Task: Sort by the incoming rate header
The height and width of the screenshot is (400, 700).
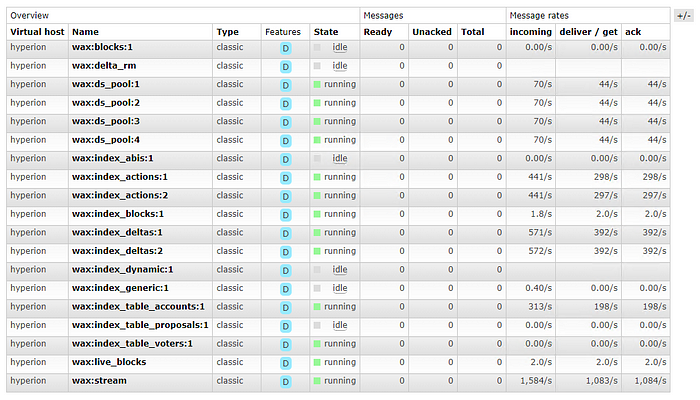Action: [x=531, y=32]
